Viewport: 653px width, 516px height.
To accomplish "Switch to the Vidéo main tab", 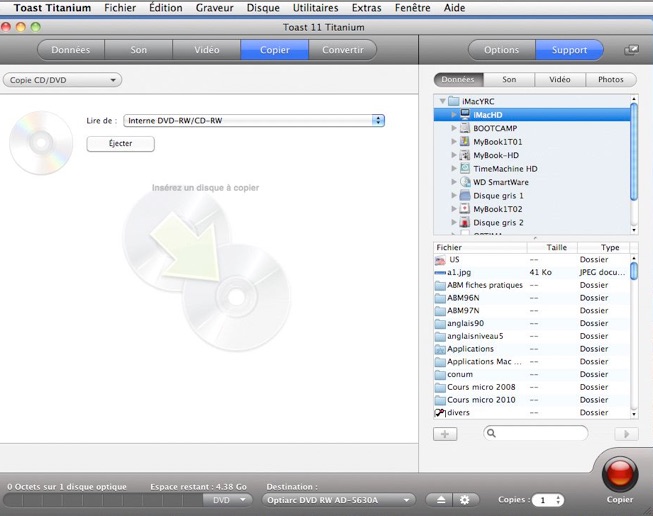I will [207, 50].
